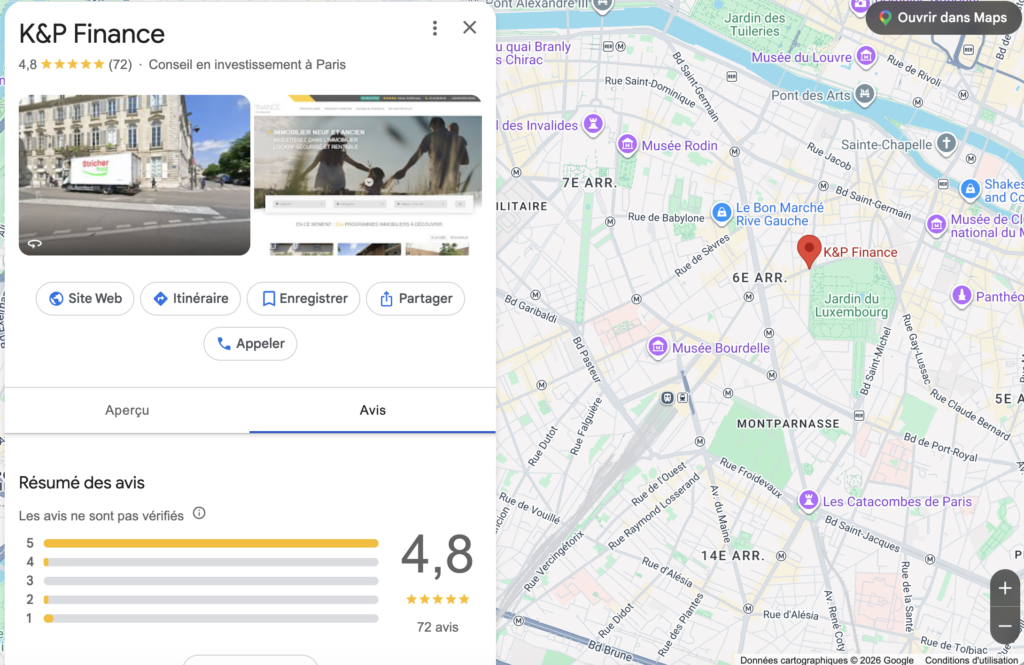Select the K&P Finance red map pin

click(809, 251)
